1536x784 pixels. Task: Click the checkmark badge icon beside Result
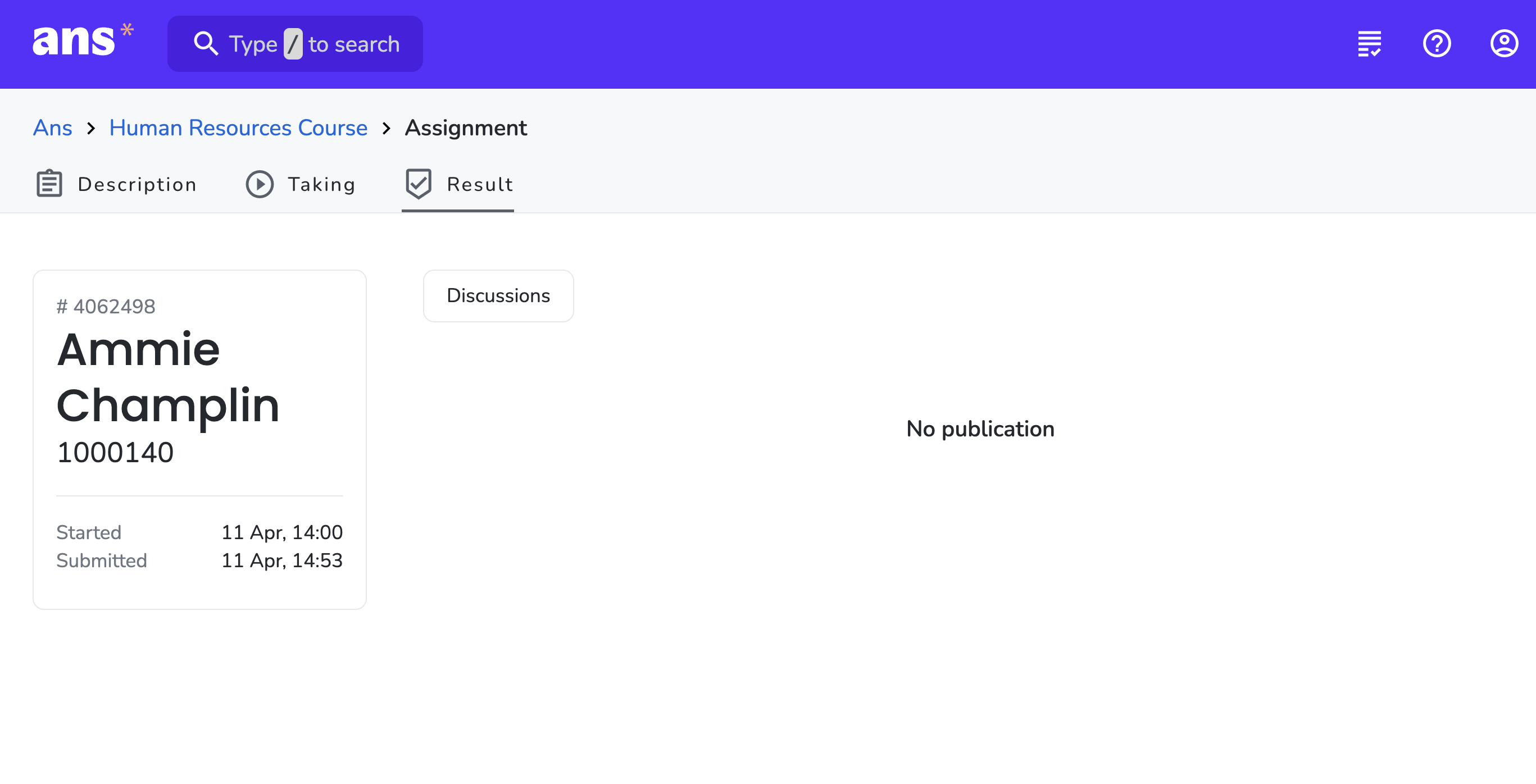pyautogui.click(x=418, y=184)
